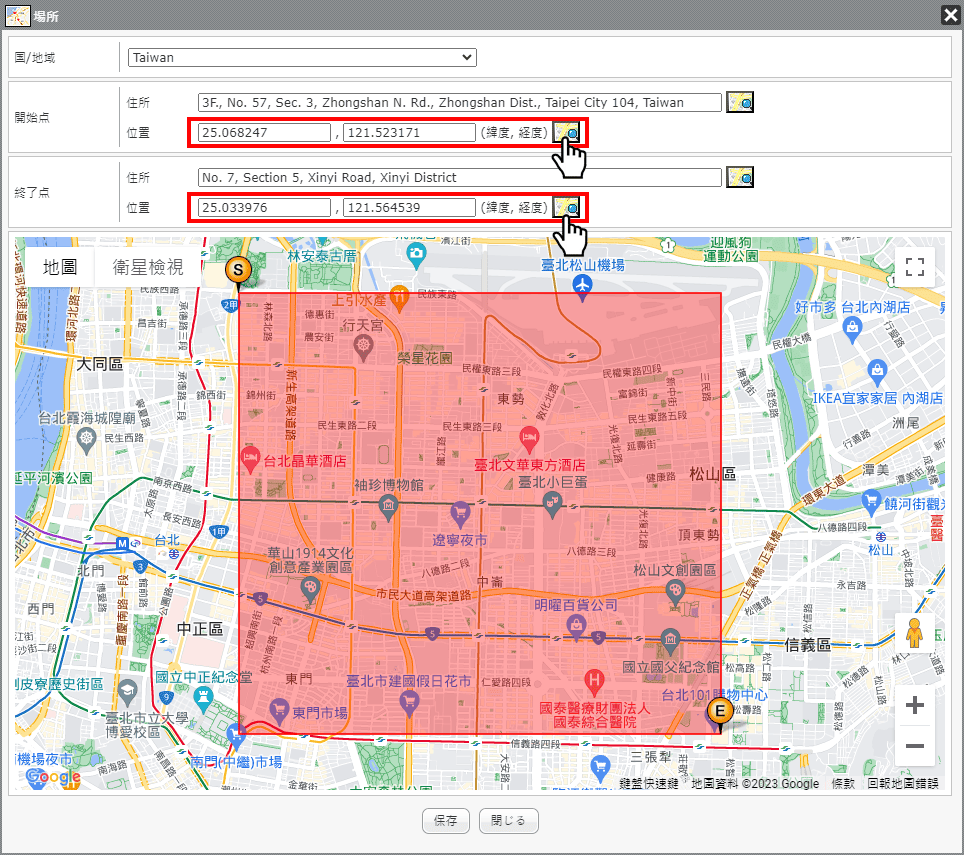Click the 國立中正紀念堂 monument icon
Viewport: 964px width, 855px height.
pos(202,698)
